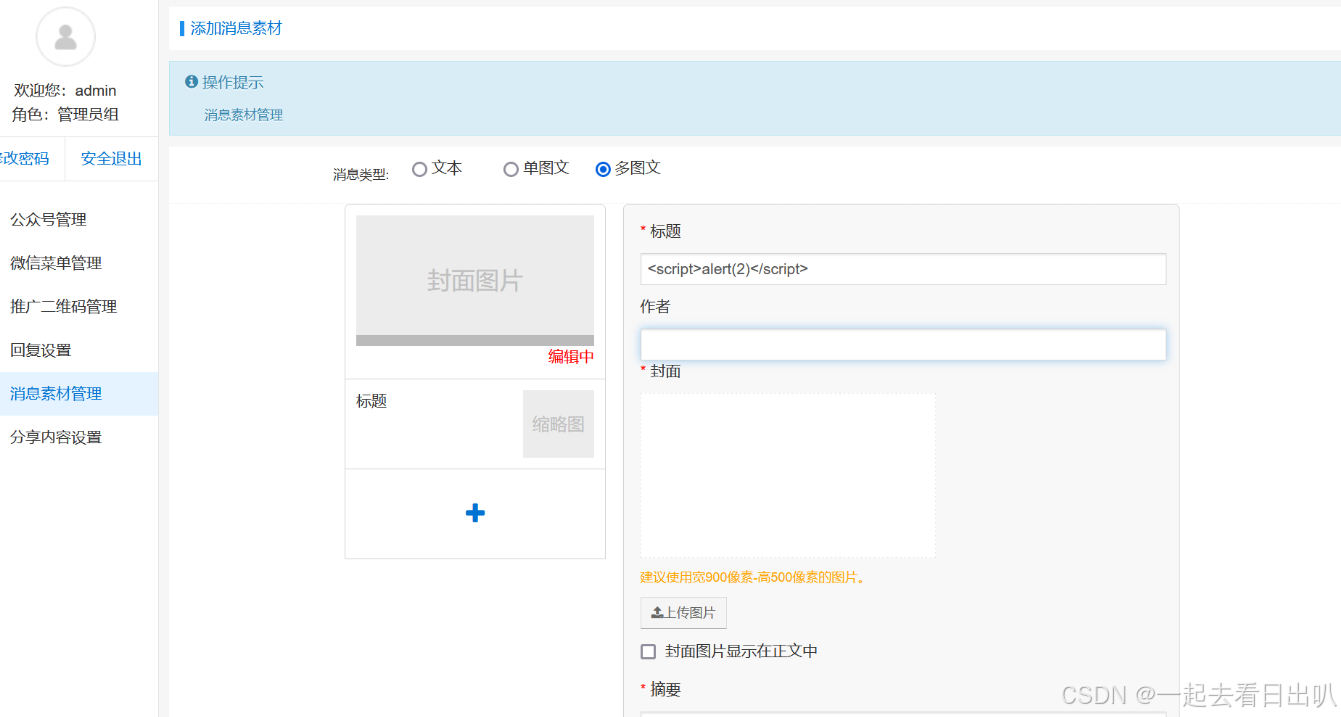Open 消息素材管理 in sidebar

79,394
